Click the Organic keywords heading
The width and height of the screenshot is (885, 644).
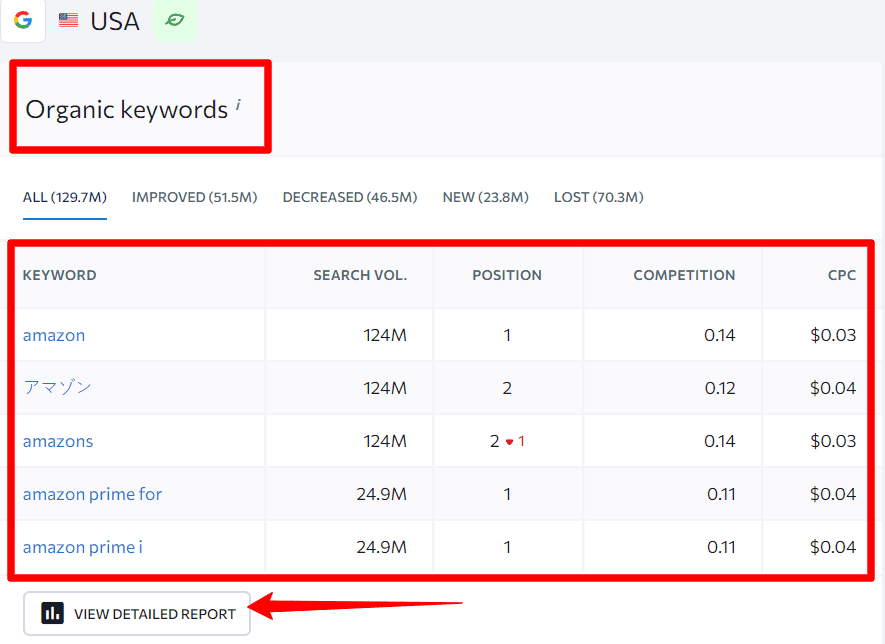point(126,109)
